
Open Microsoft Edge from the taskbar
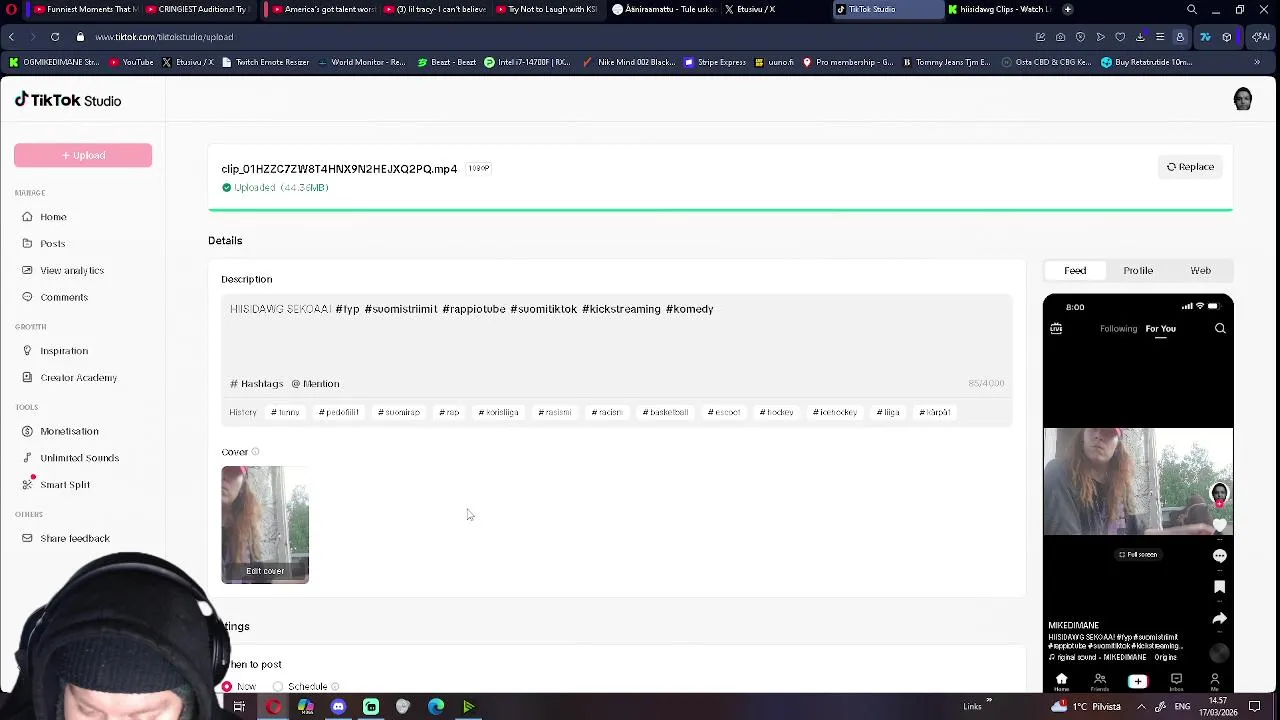(436, 707)
